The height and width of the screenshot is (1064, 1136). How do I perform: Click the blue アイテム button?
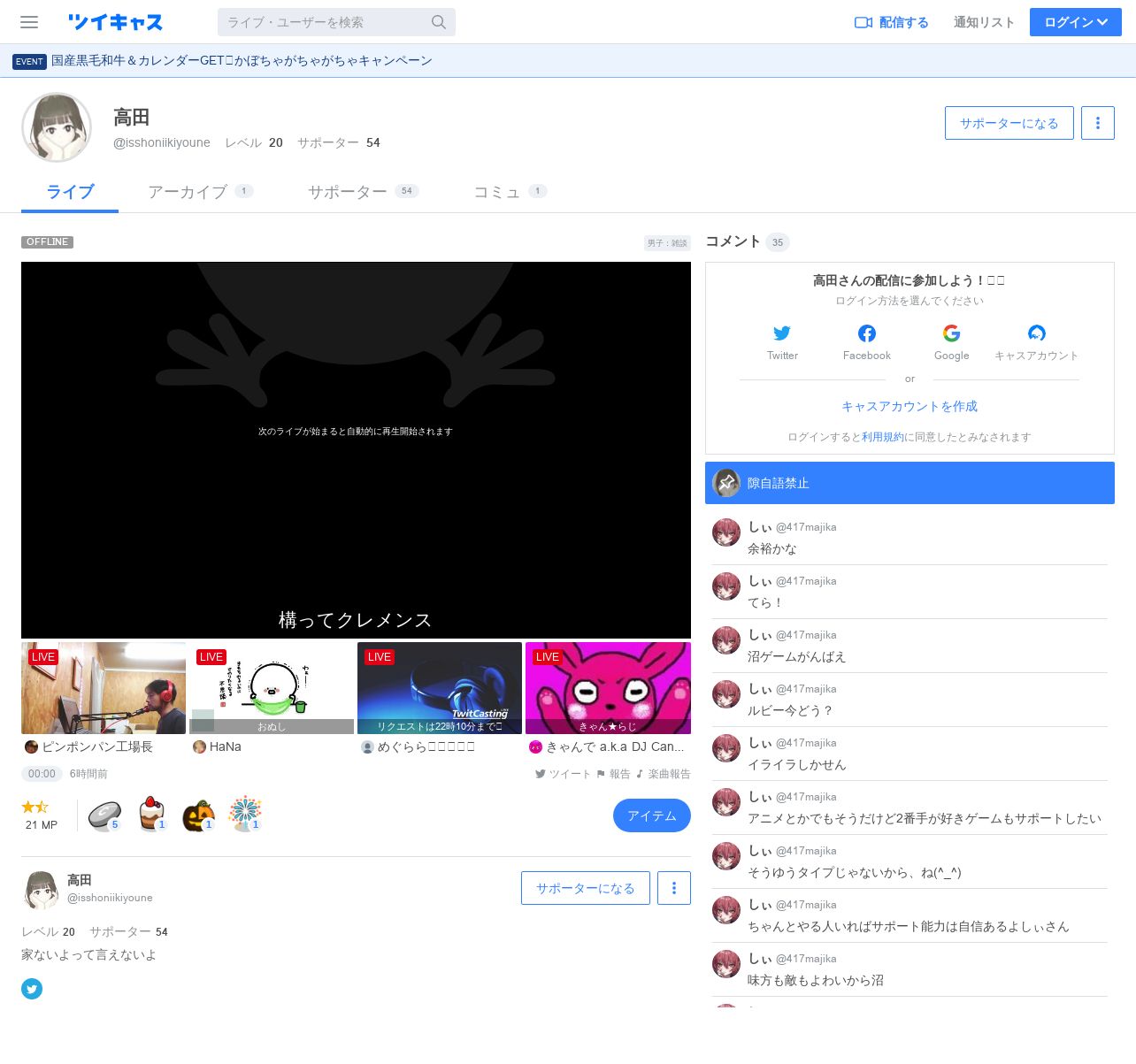coord(651,815)
